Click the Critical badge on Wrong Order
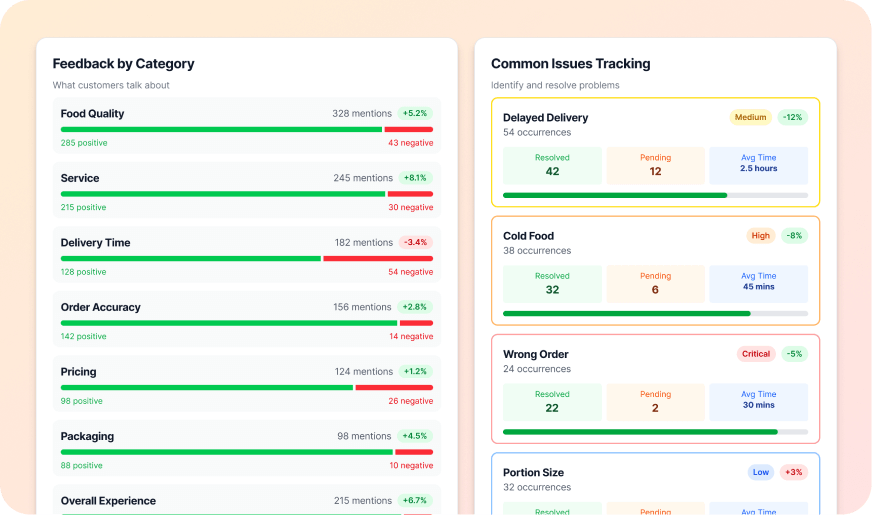Screen dimensions: 872x515 (x=755, y=354)
